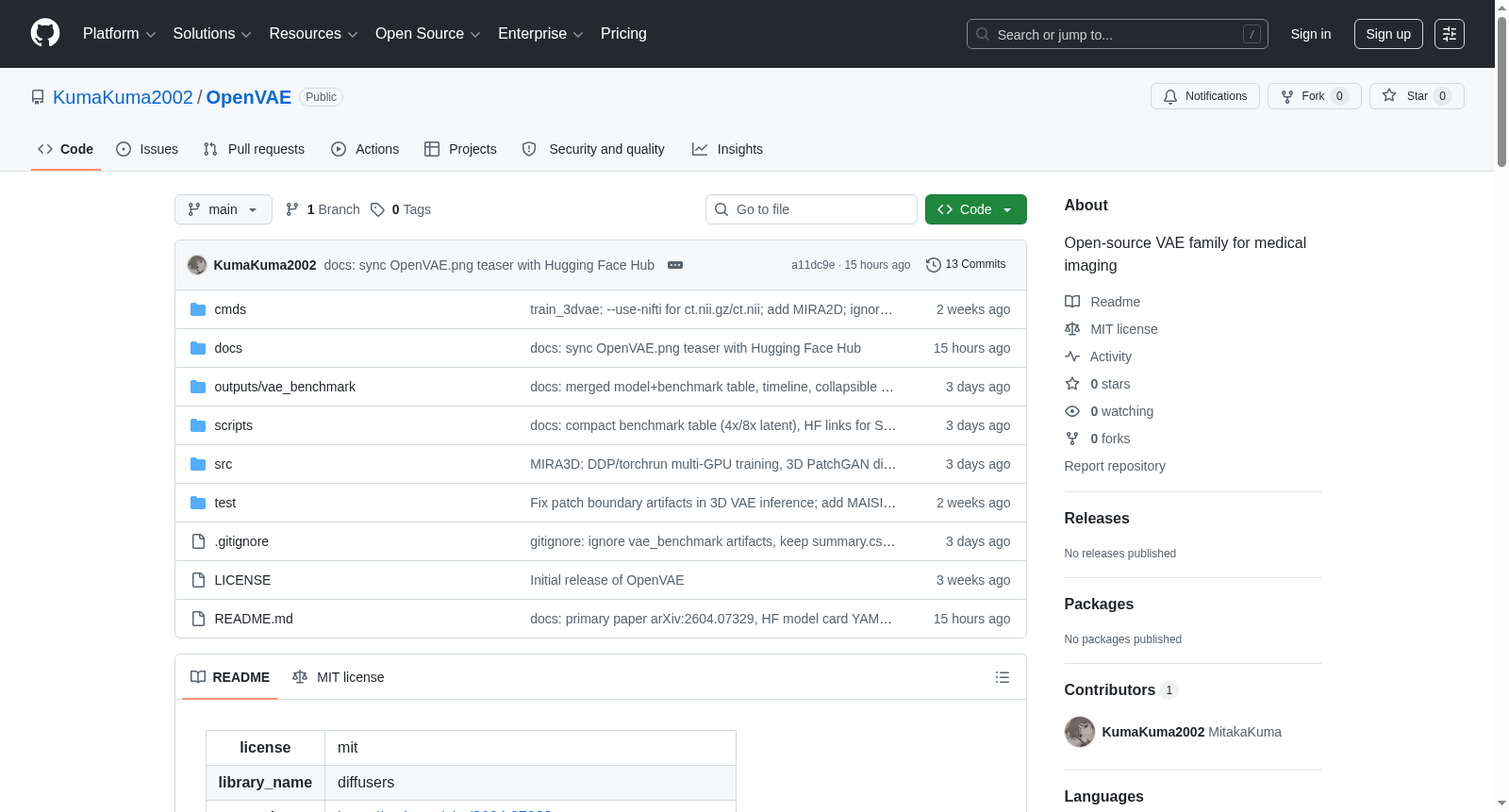The width and height of the screenshot is (1509, 812).
Task: Open OpenVAE repository name link
Action: 249,97
